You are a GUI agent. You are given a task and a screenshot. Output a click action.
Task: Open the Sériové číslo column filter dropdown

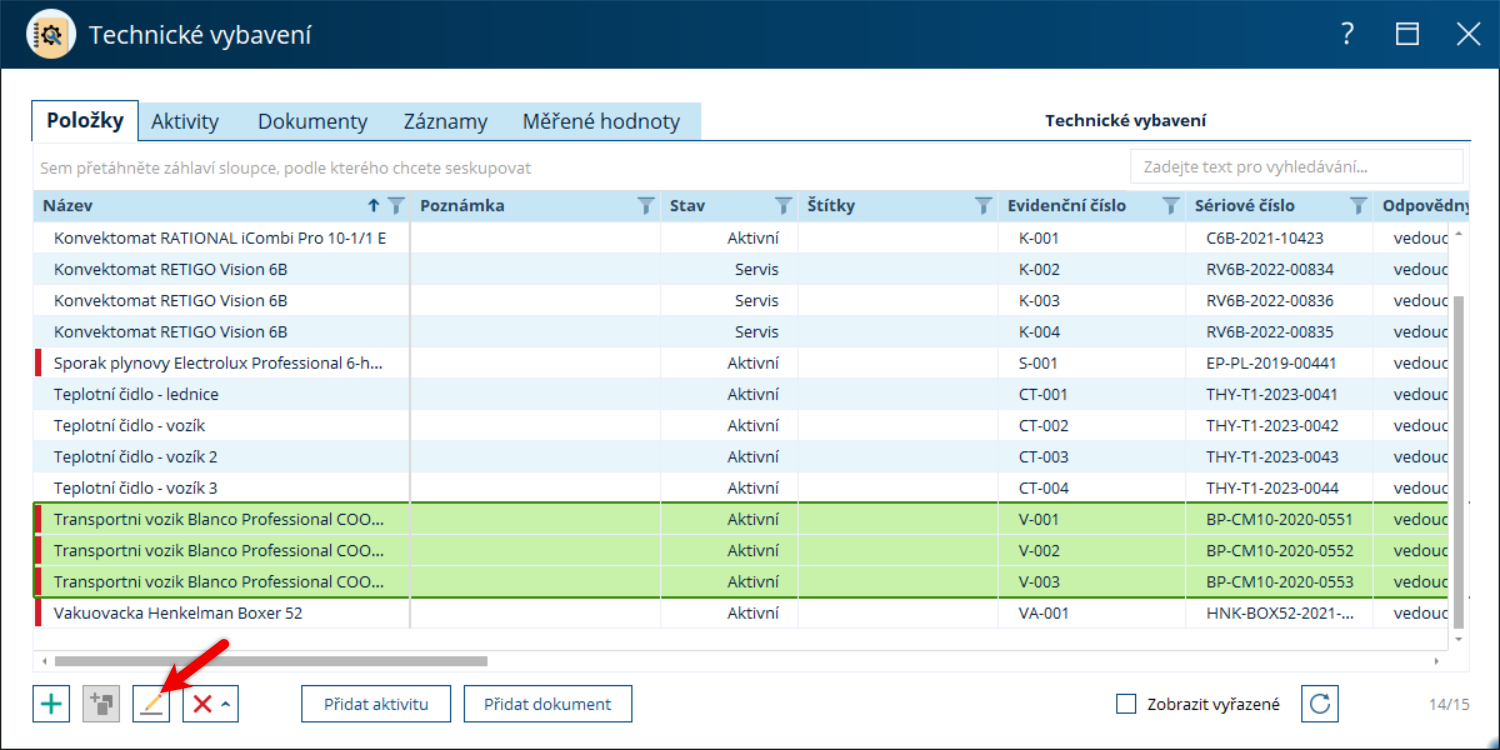tap(1358, 206)
